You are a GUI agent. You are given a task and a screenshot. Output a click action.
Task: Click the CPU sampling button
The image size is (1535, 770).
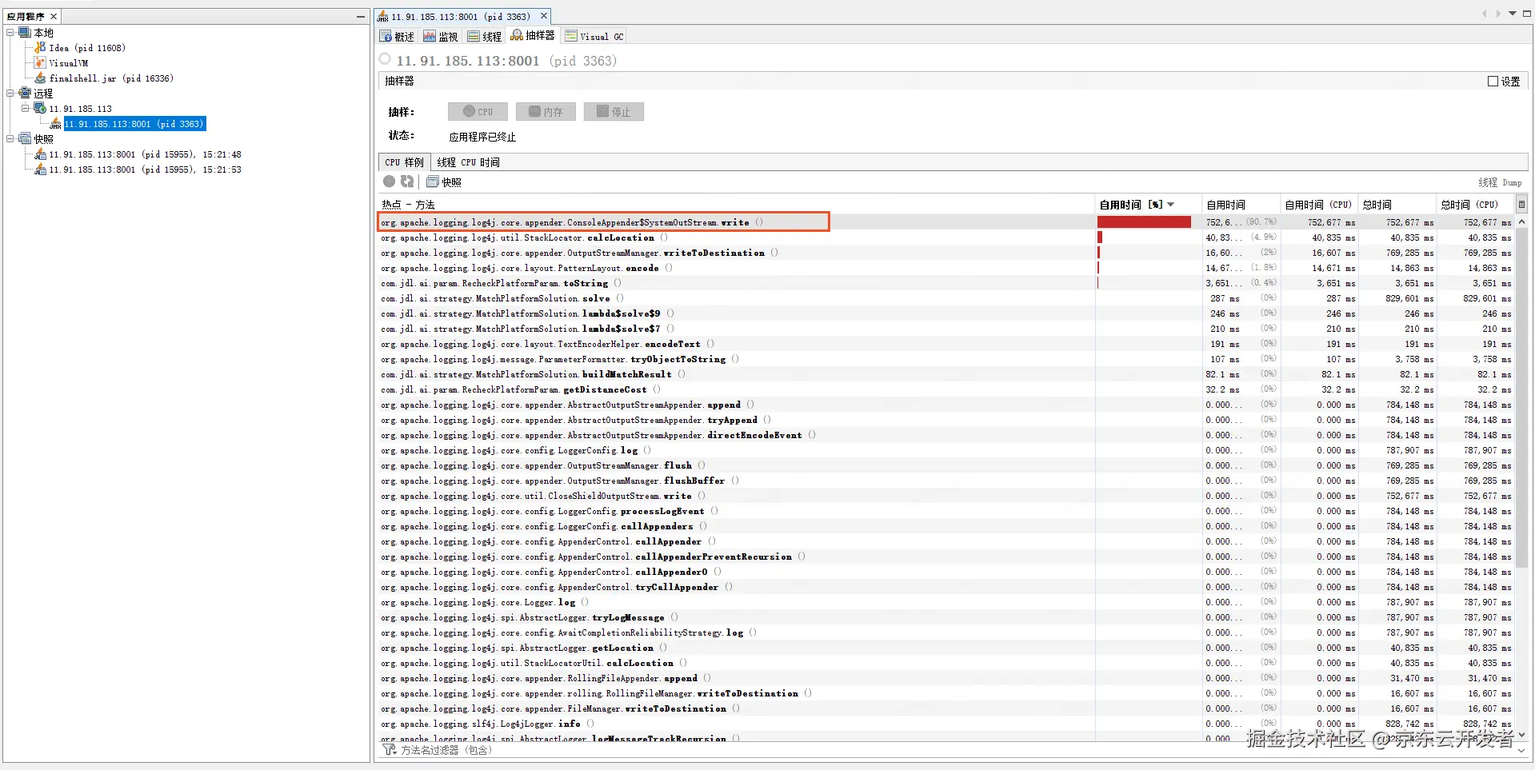478,112
